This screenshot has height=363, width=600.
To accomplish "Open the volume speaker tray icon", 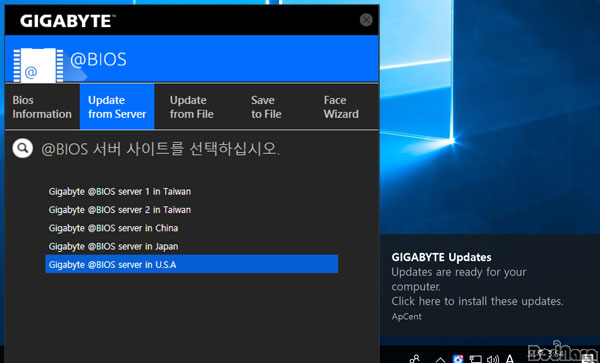I will (493, 359).
